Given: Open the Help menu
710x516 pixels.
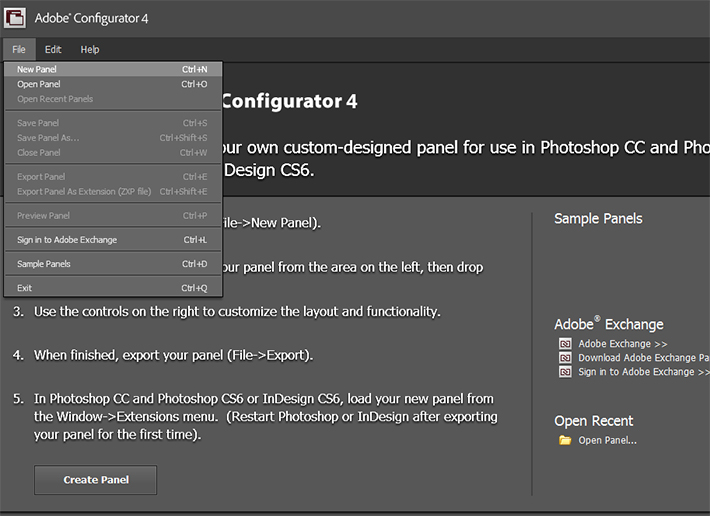Looking at the screenshot, I should pos(90,49).
